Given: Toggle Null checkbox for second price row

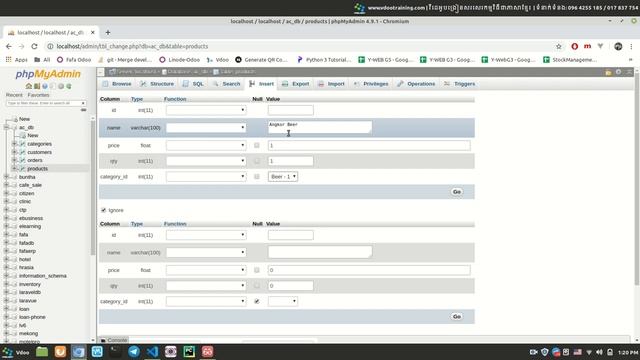Looking at the screenshot, I should click(x=257, y=270).
